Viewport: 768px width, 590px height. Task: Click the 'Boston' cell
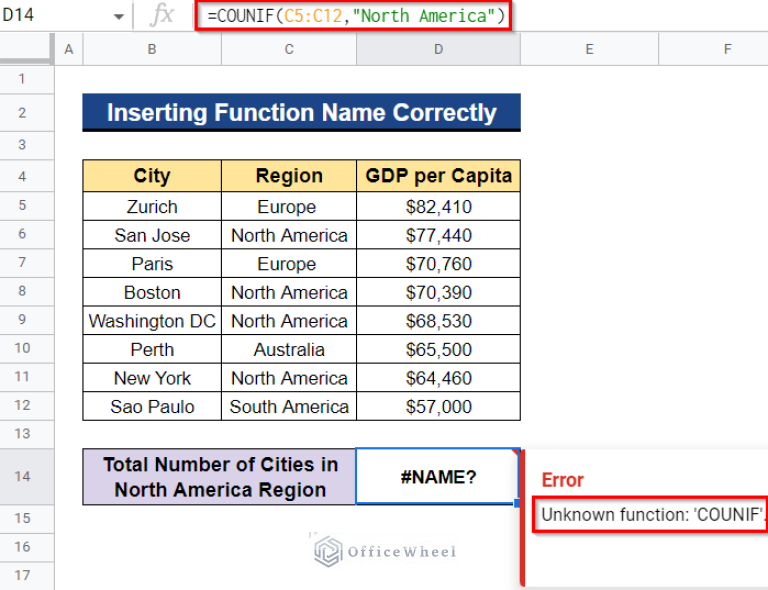click(152, 292)
